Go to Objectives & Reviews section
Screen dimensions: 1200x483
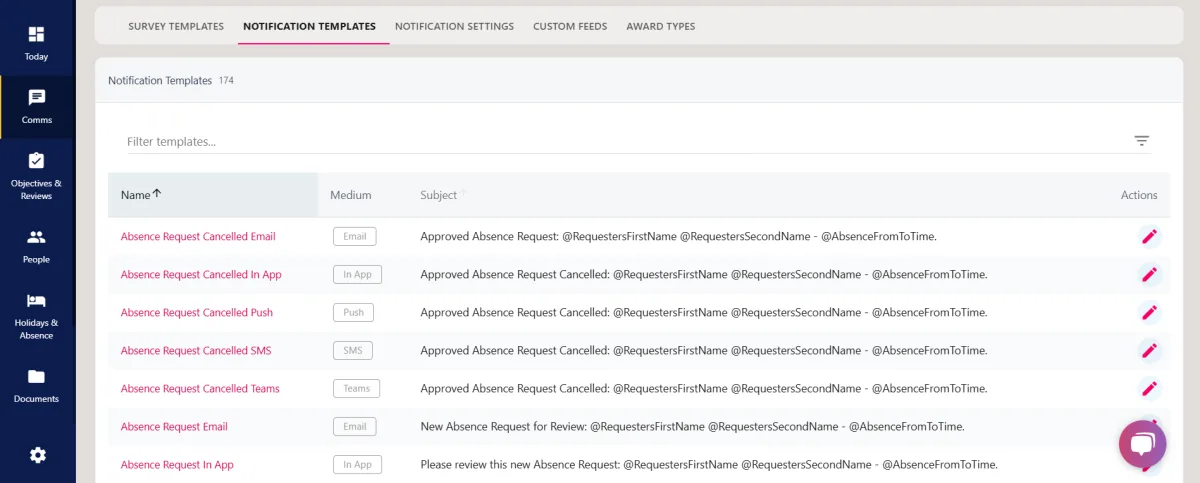click(36, 175)
